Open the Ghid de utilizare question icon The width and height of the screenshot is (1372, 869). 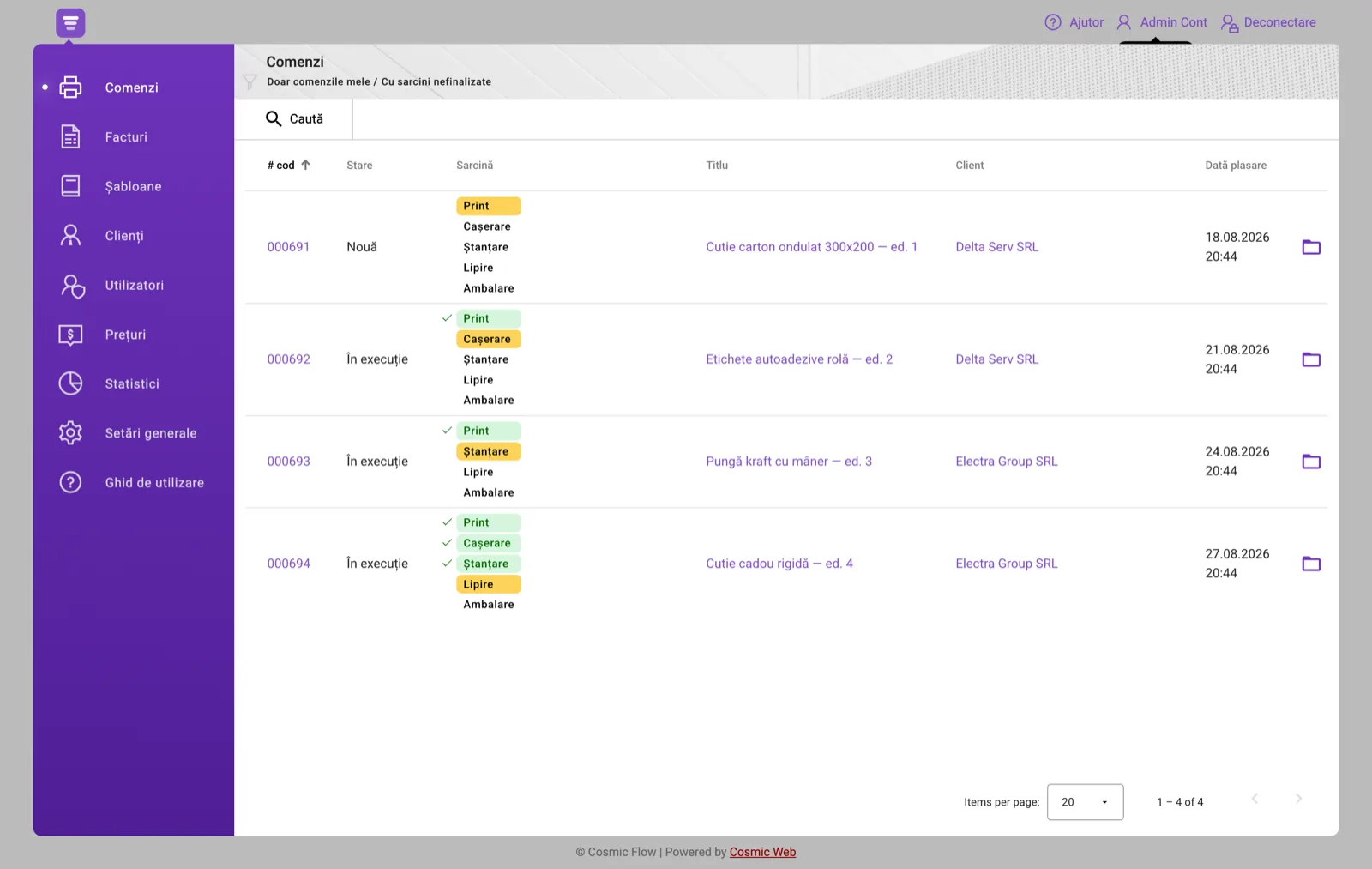(70, 482)
